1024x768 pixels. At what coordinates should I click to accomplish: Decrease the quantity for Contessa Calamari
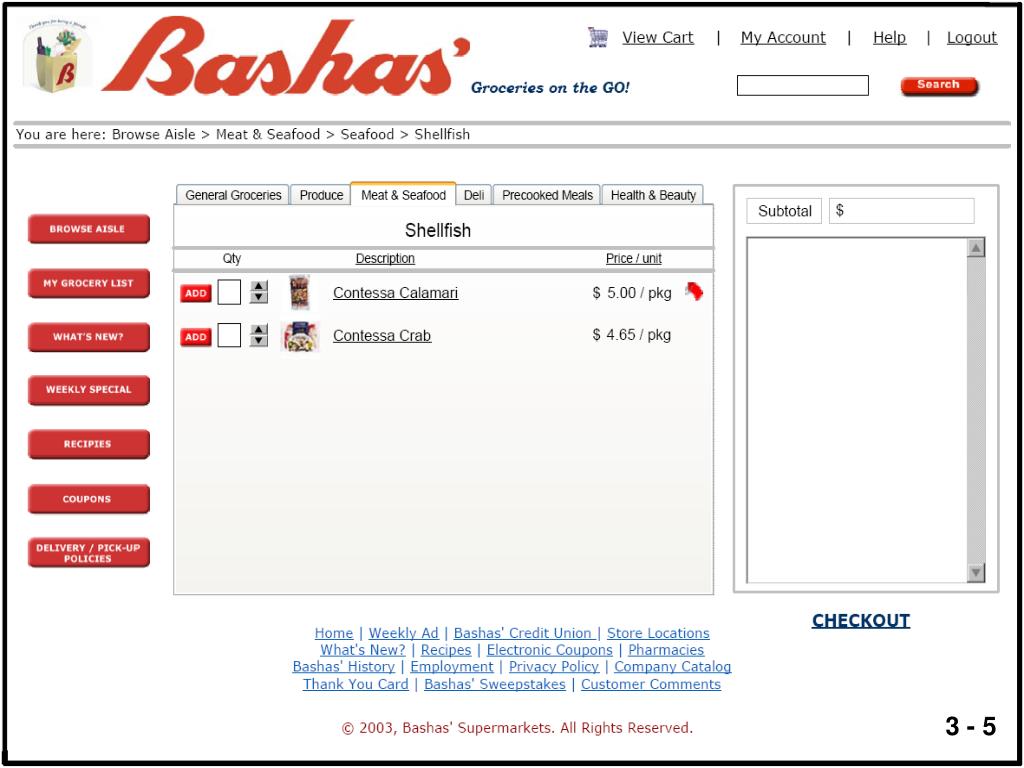[259, 298]
